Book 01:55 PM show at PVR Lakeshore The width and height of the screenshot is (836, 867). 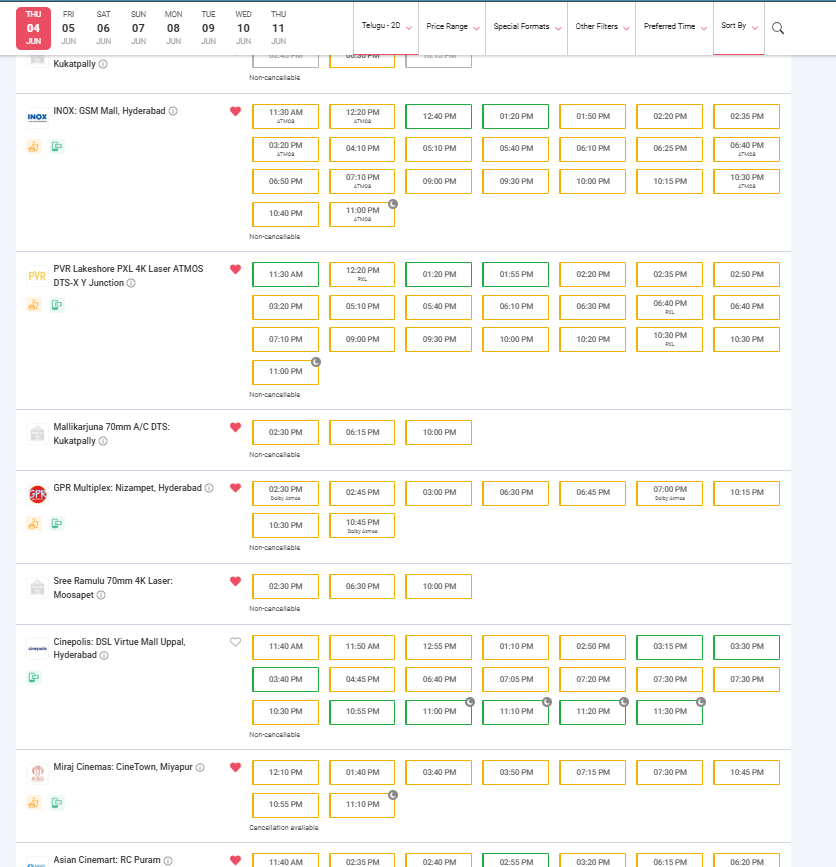[516, 275]
